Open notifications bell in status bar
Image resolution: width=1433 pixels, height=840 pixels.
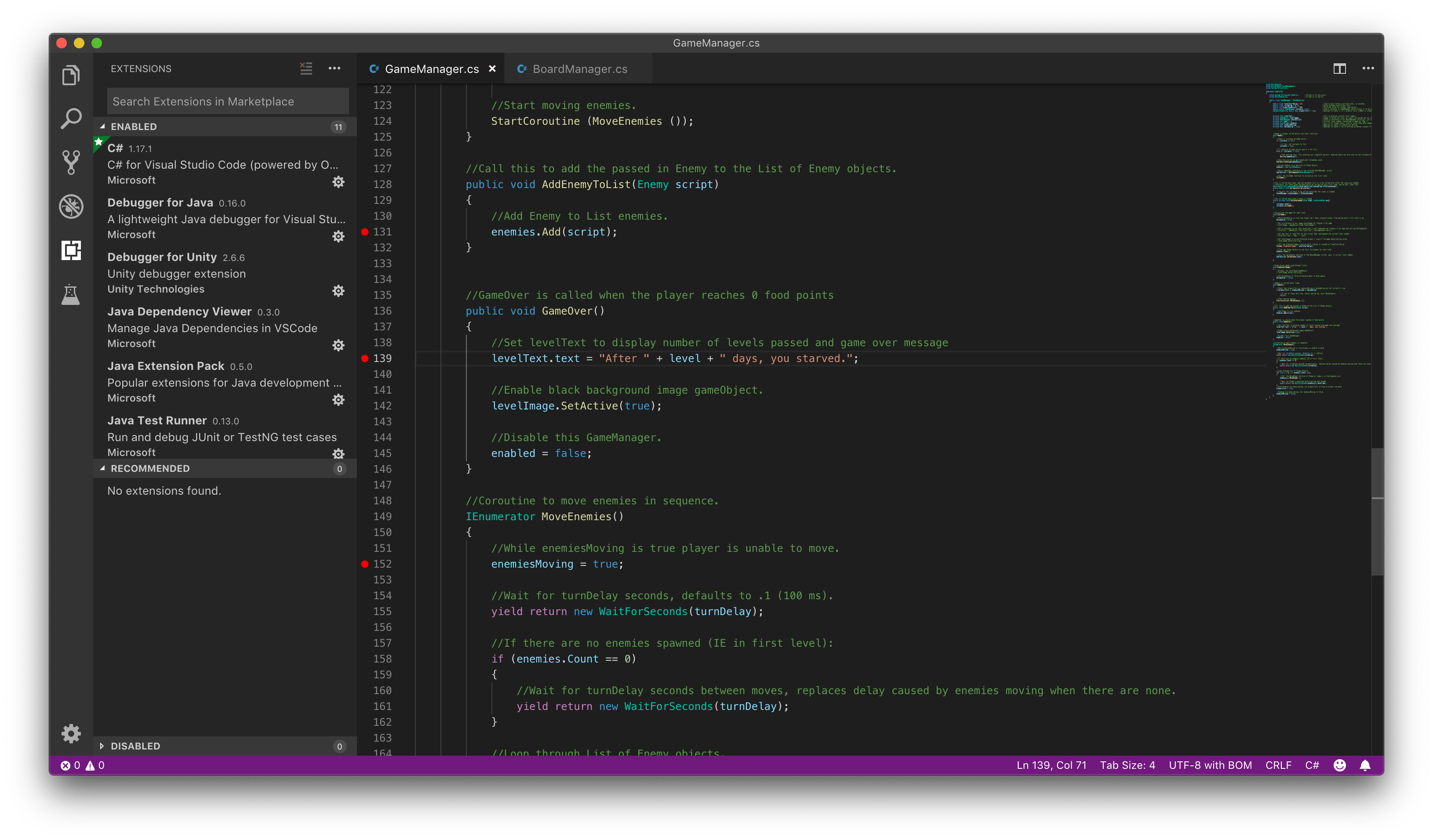1365,765
